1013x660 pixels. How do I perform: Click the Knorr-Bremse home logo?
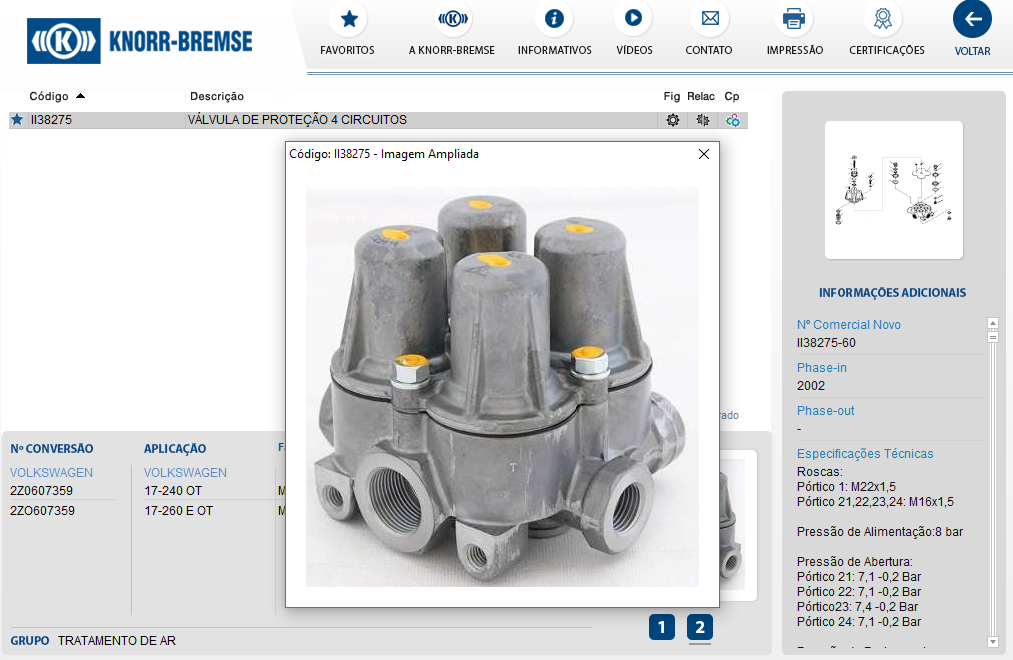click(140, 41)
